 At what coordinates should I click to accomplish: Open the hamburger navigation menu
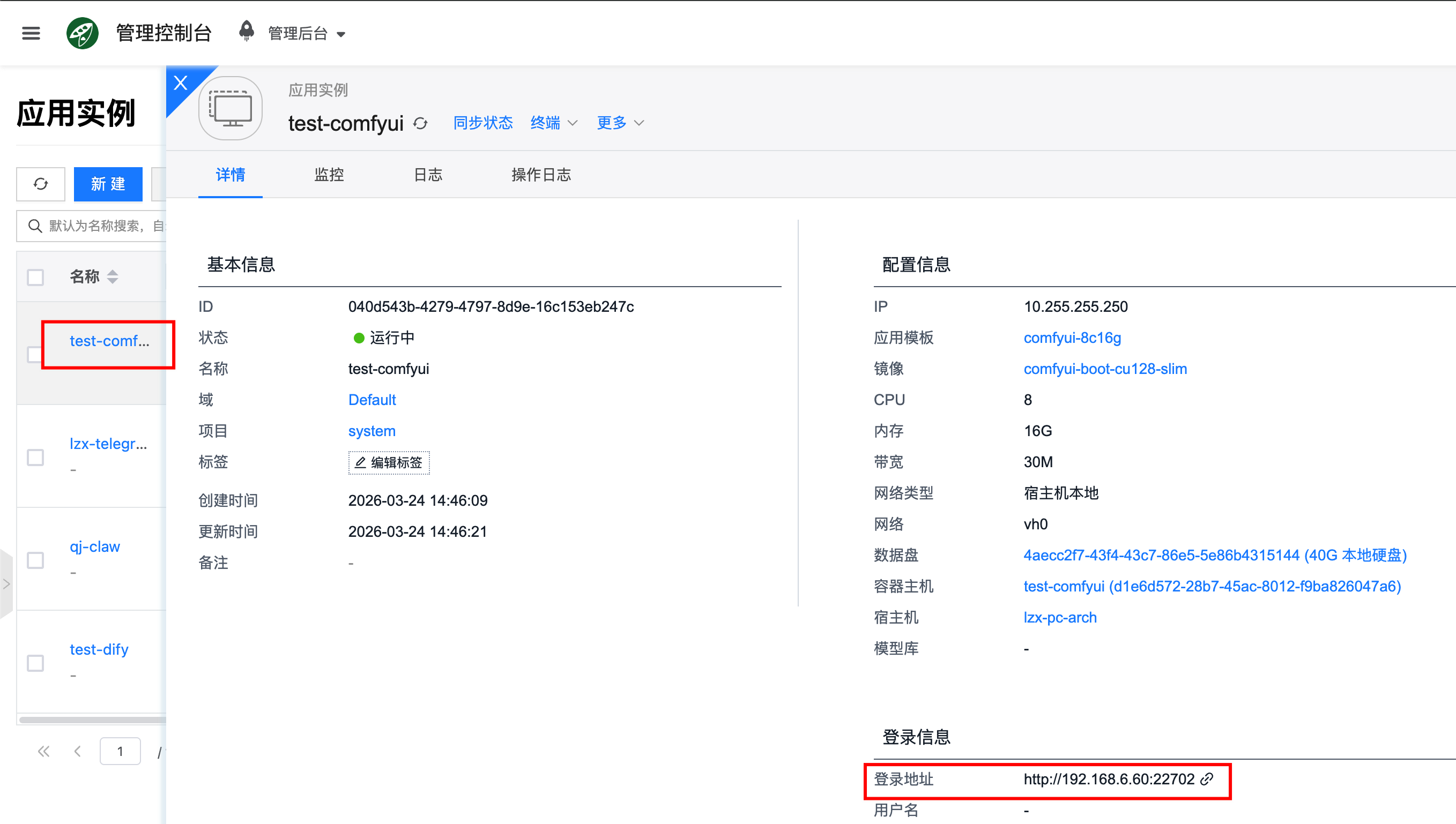pos(31,33)
